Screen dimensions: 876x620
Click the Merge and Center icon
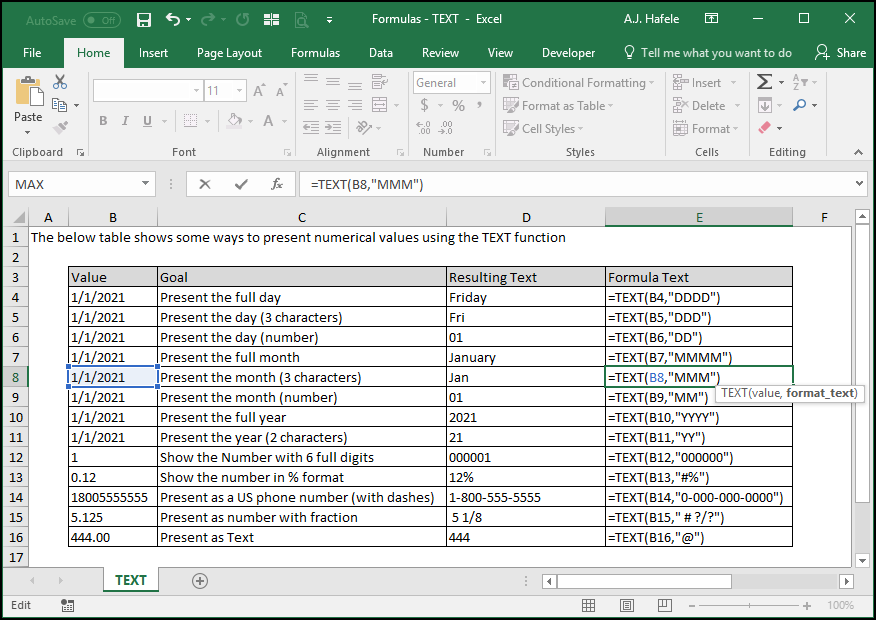coord(380,104)
